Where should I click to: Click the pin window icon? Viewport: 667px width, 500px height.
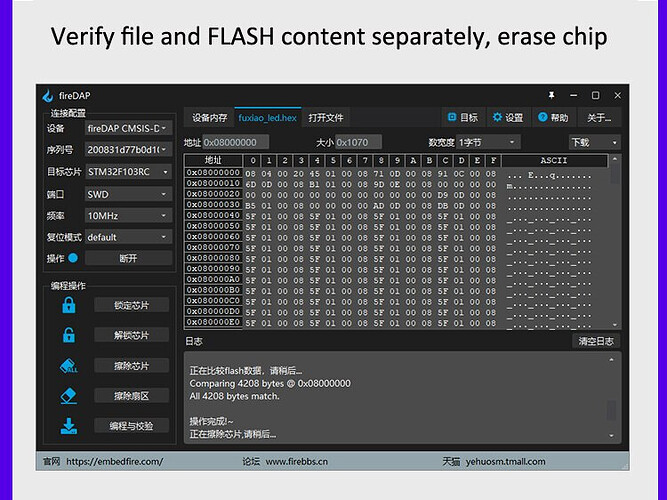551,95
